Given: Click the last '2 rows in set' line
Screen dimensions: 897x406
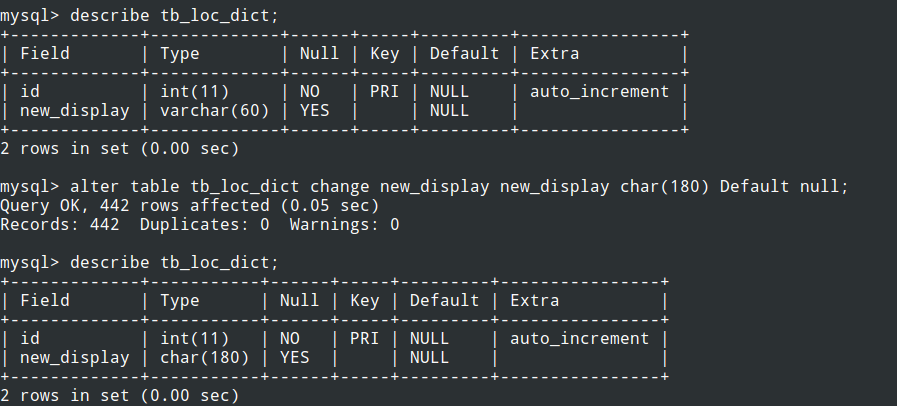Looking at the screenshot, I should 120,396.
